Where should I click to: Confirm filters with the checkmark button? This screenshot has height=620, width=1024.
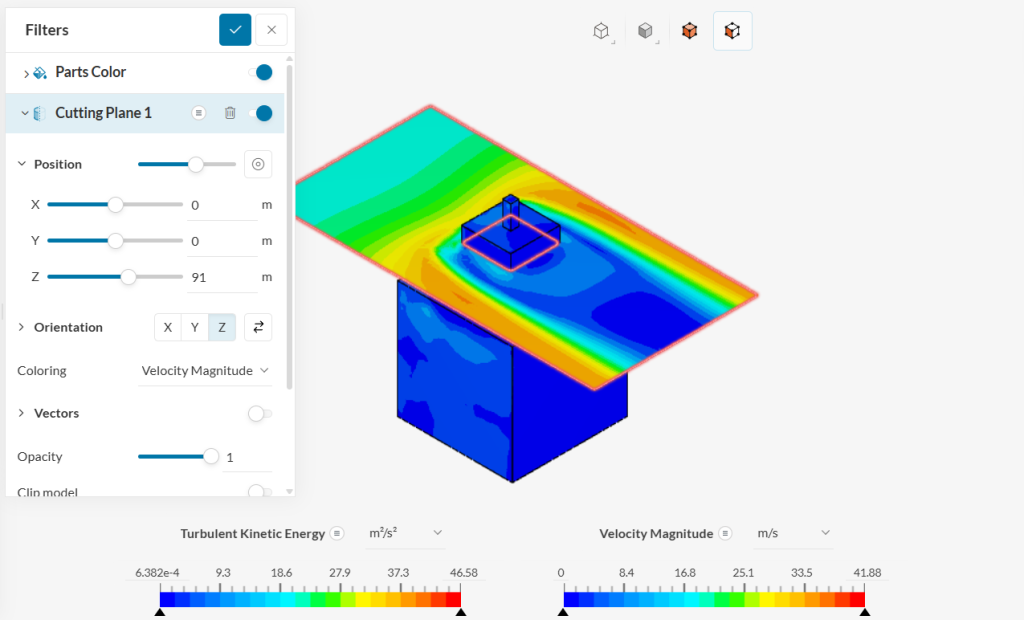[235, 30]
